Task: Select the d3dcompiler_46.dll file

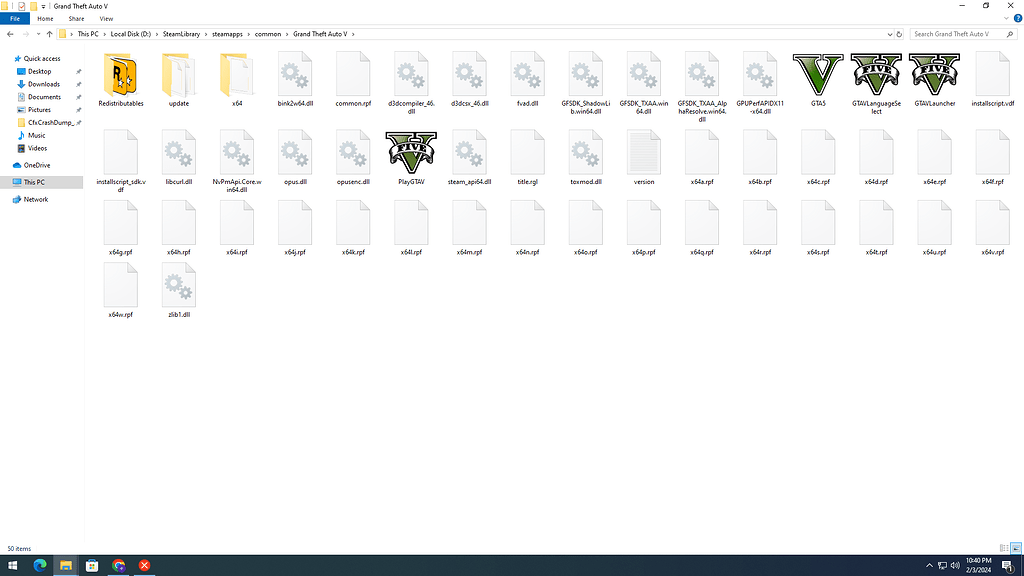Action: pos(411,84)
